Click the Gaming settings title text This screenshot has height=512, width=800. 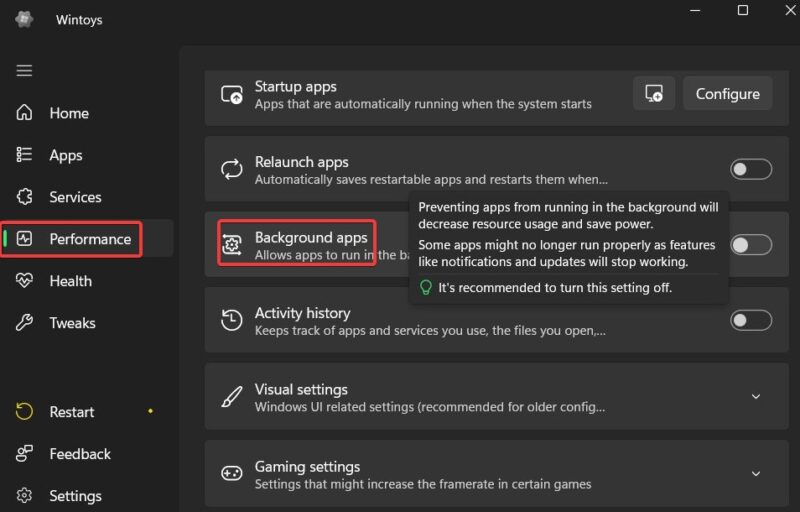[307, 466]
